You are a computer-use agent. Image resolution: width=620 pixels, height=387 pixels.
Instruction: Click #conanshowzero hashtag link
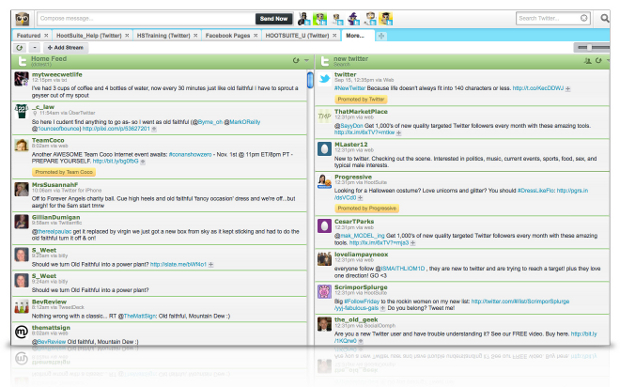pyautogui.click(x=190, y=155)
